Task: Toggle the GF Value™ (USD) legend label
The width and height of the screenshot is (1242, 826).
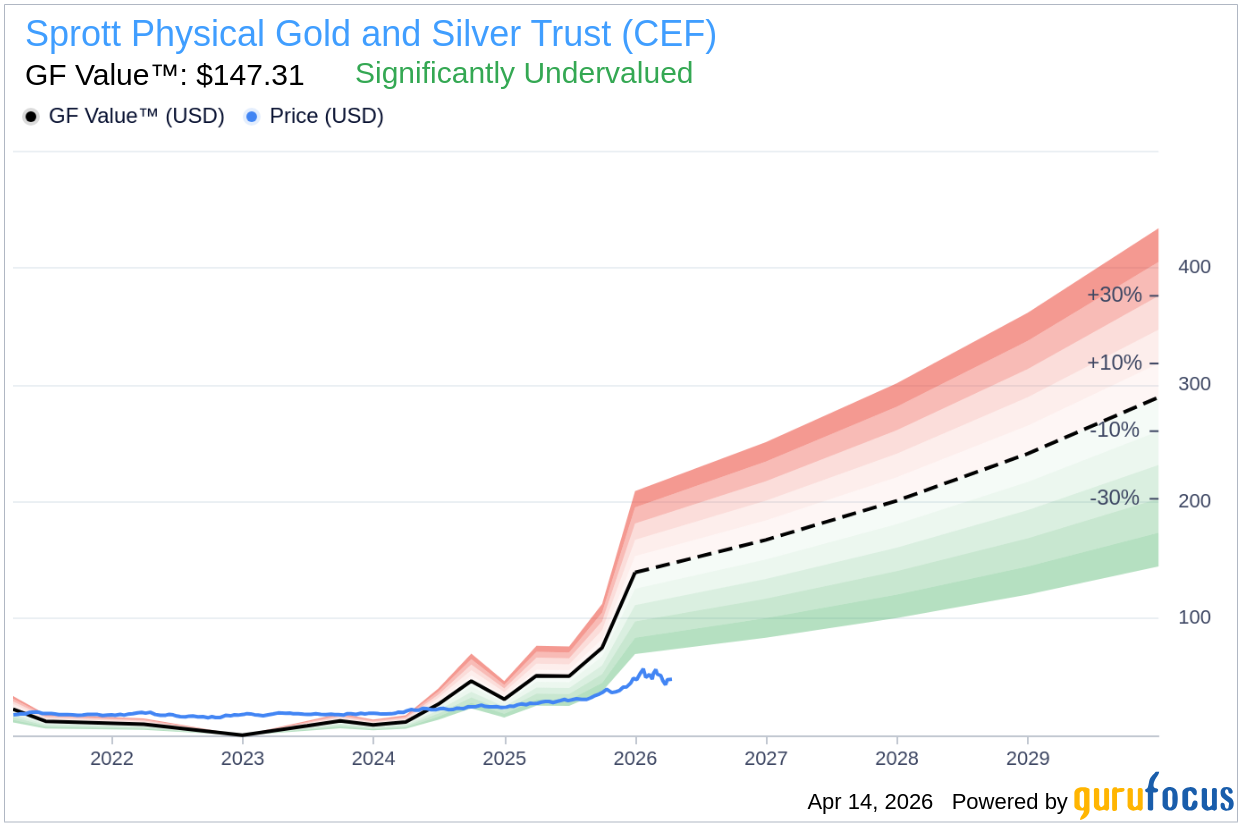Action: click(136, 116)
